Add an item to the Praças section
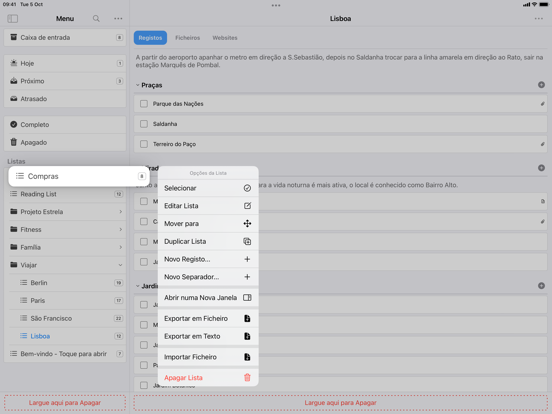This screenshot has width=552, height=414. [541, 85]
